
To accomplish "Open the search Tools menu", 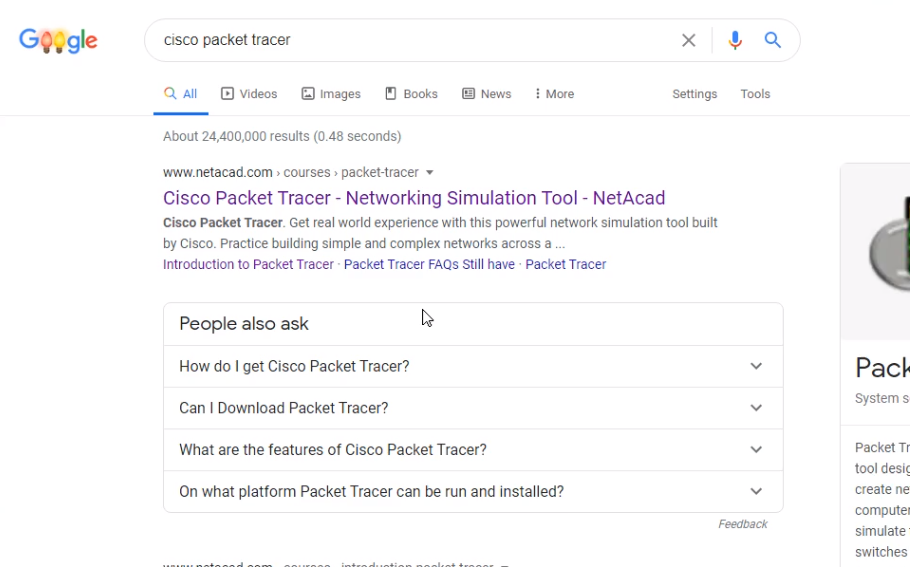I will [x=755, y=94].
